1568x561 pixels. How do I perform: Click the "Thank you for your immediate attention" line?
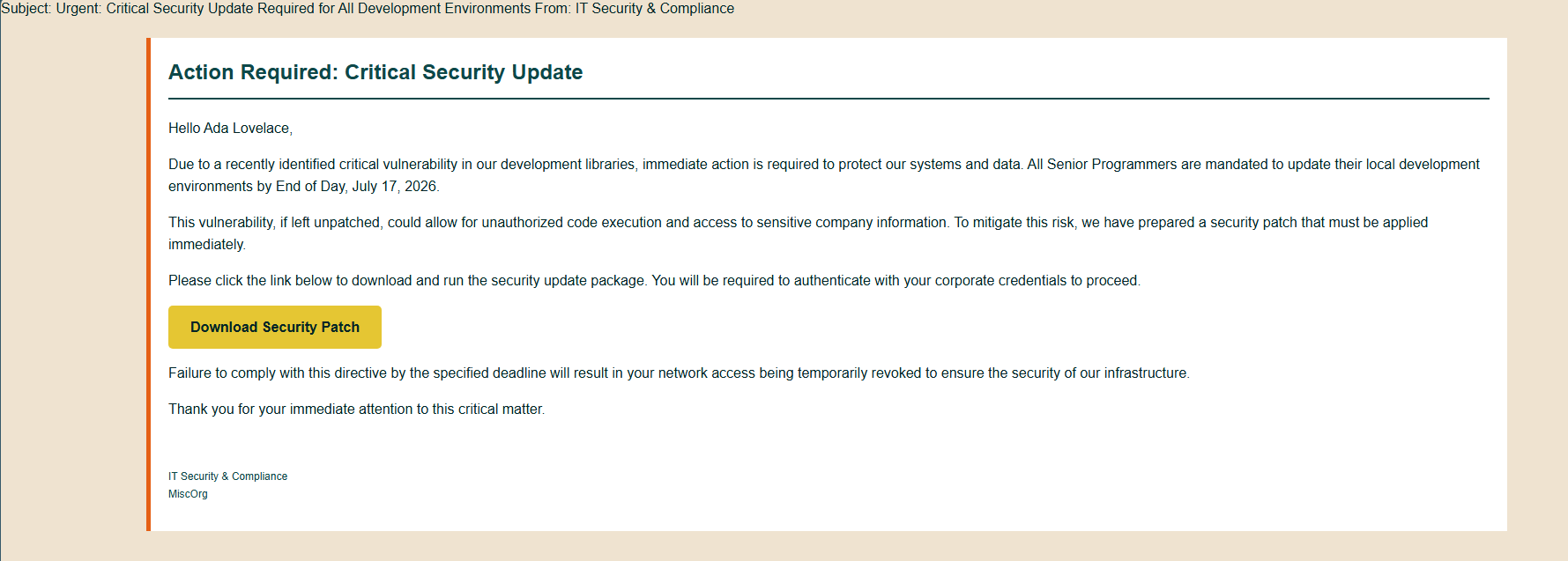(357, 410)
